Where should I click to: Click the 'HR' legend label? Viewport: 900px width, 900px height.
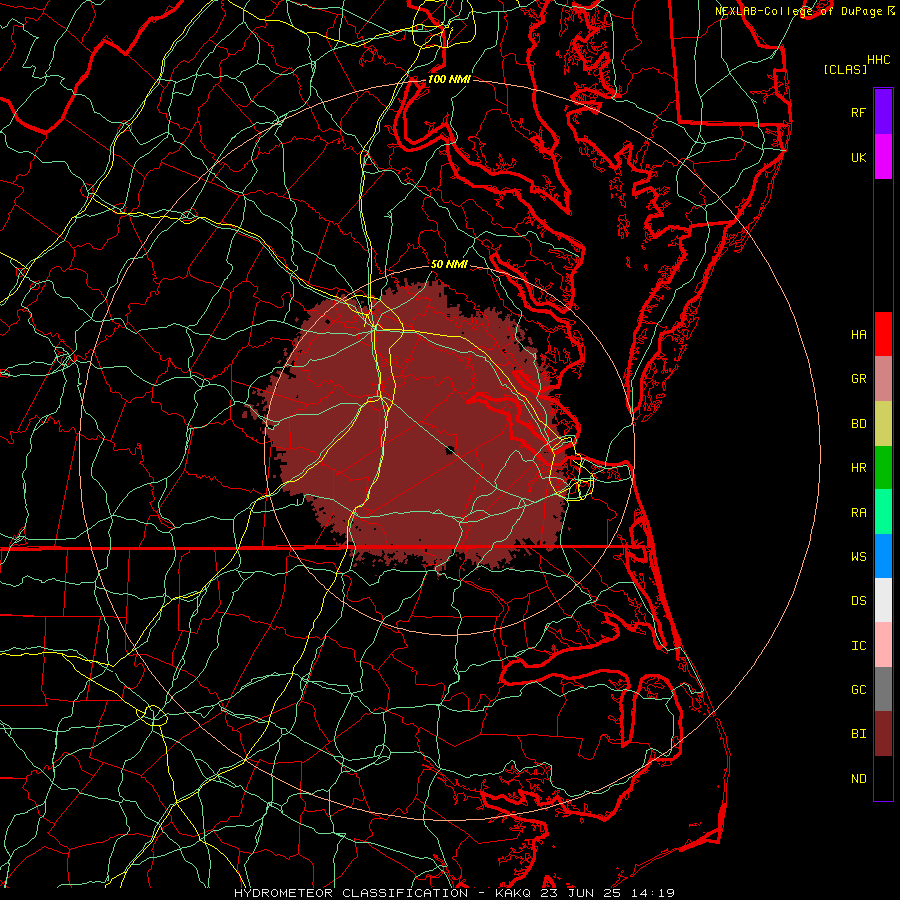(x=858, y=468)
